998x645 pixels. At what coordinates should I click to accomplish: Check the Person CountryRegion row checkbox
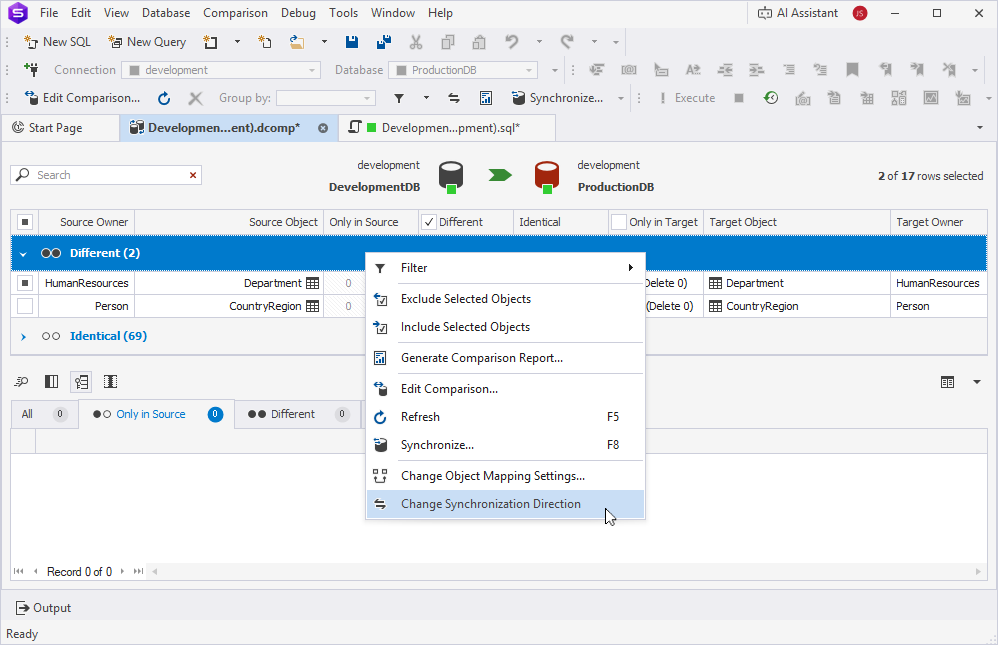click(x=25, y=306)
